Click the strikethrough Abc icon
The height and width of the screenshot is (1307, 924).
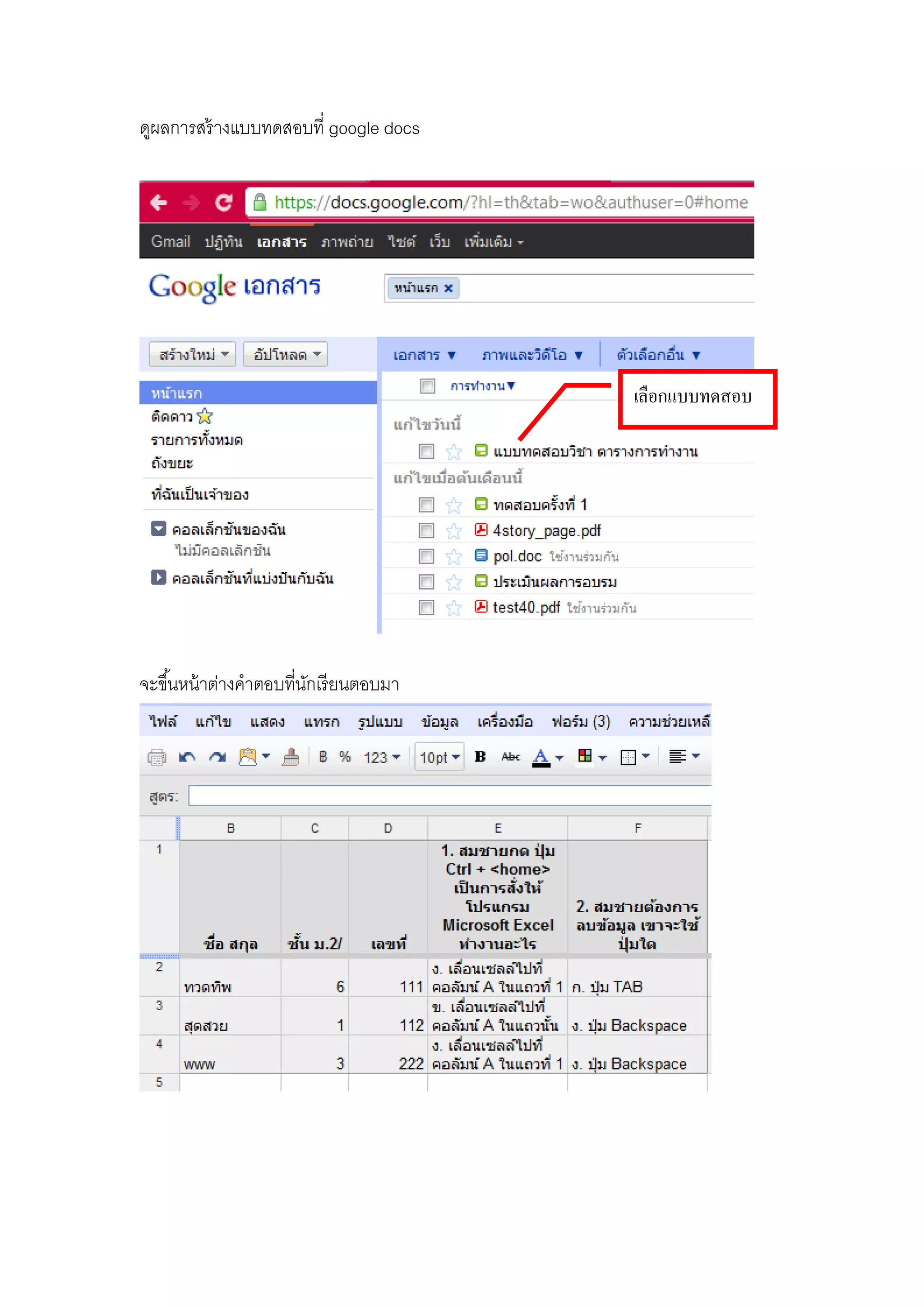tap(510, 756)
